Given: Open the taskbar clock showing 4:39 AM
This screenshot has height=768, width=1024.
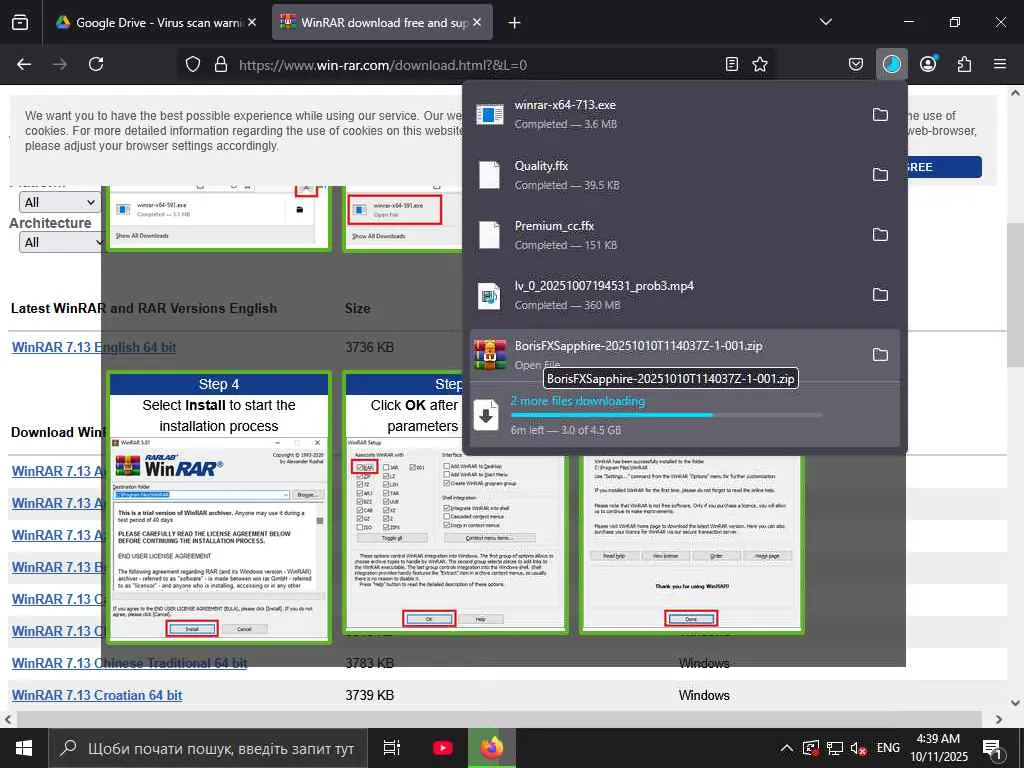Looking at the screenshot, I should [x=938, y=748].
